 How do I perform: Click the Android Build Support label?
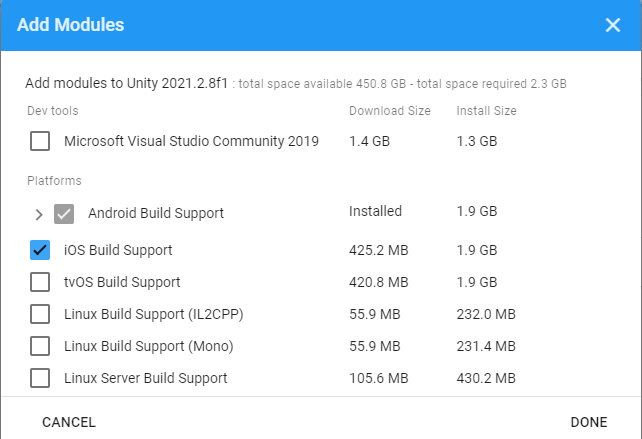(x=155, y=213)
